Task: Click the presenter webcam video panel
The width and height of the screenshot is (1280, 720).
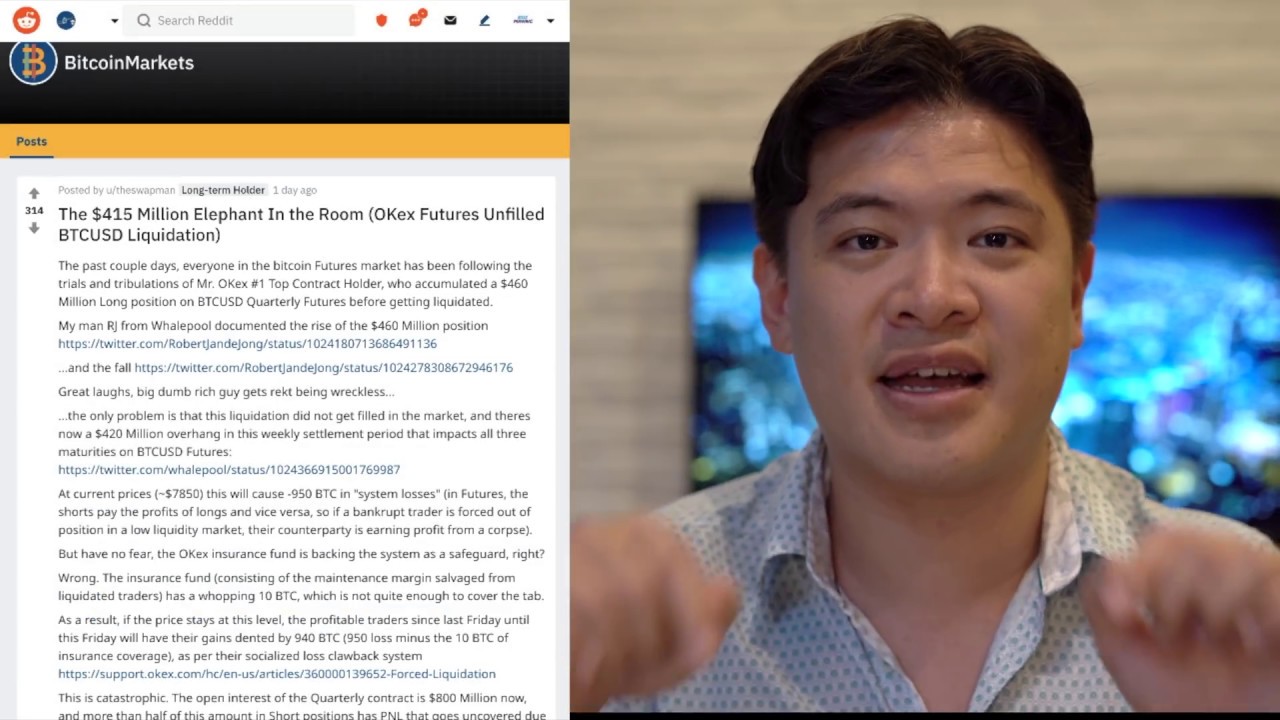Action: 925,356
